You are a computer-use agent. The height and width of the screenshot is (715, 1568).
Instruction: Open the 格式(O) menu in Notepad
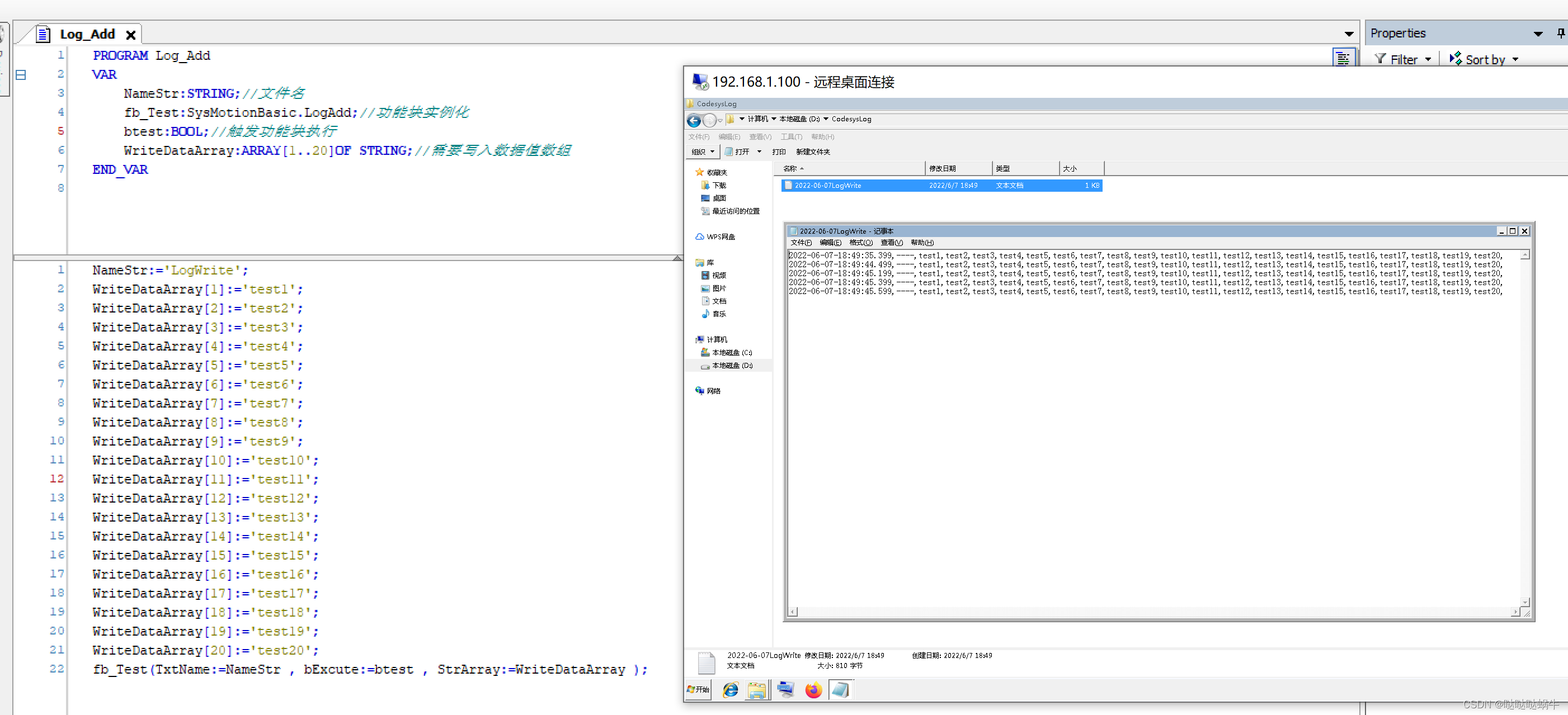pyautogui.click(x=860, y=242)
